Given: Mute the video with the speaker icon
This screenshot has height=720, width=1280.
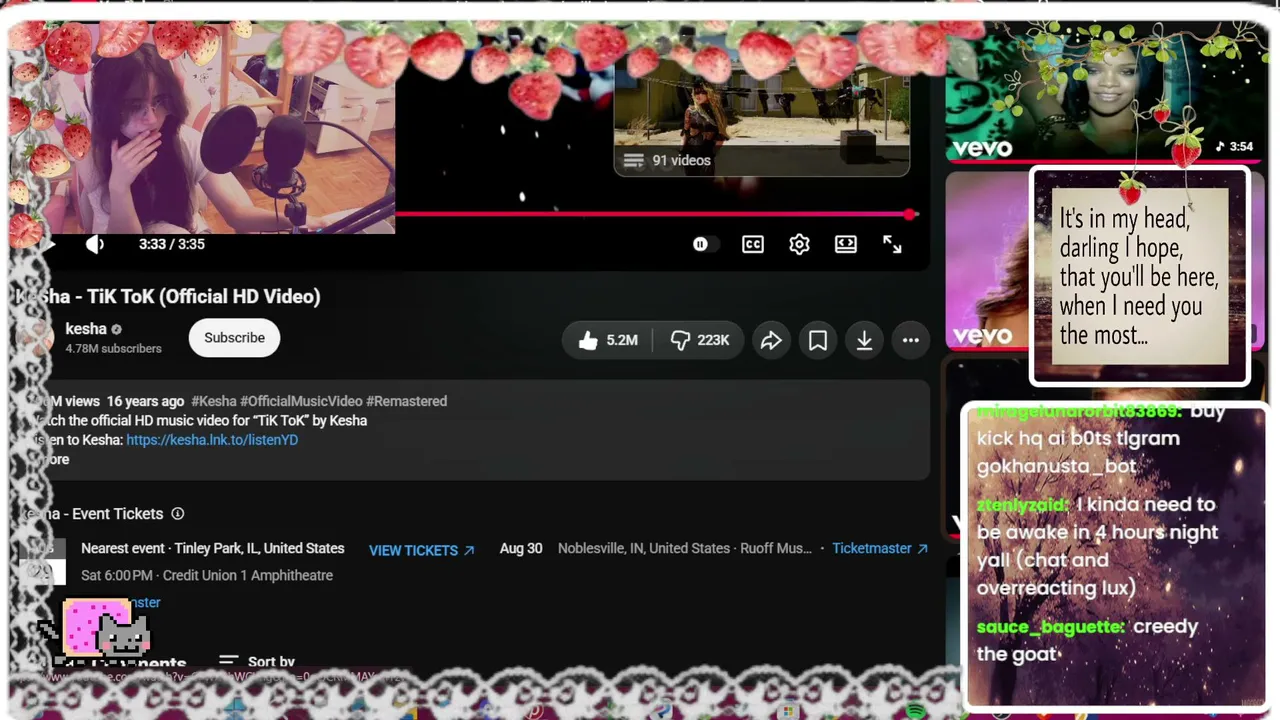Looking at the screenshot, I should pyautogui.click(x=94, y=244).
